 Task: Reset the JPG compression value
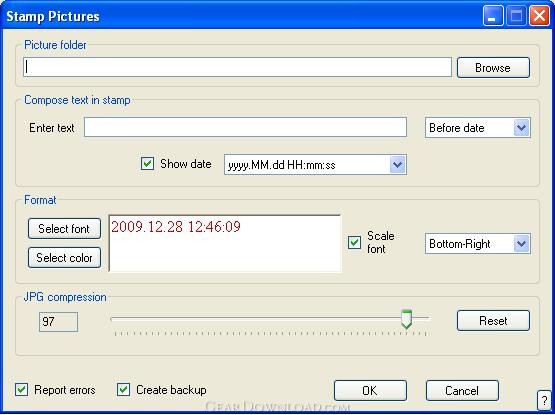pyautogui.click(x=493, y=320)
